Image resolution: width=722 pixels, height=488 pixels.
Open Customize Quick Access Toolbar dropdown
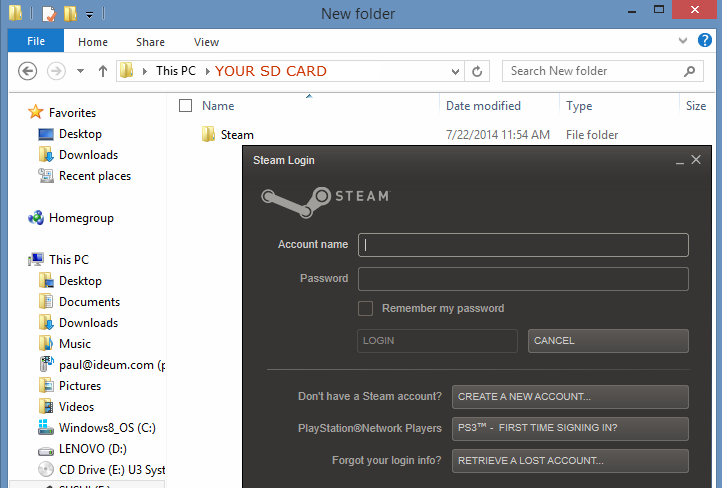89,15
